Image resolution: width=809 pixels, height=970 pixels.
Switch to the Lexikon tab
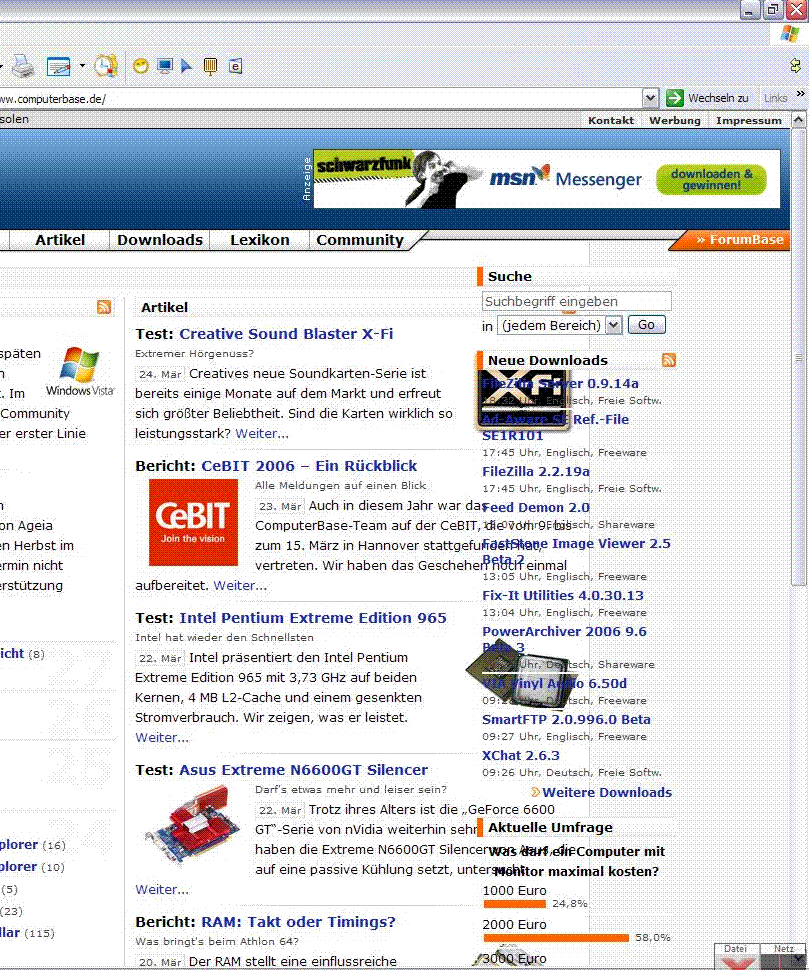(x=260, y=240)
